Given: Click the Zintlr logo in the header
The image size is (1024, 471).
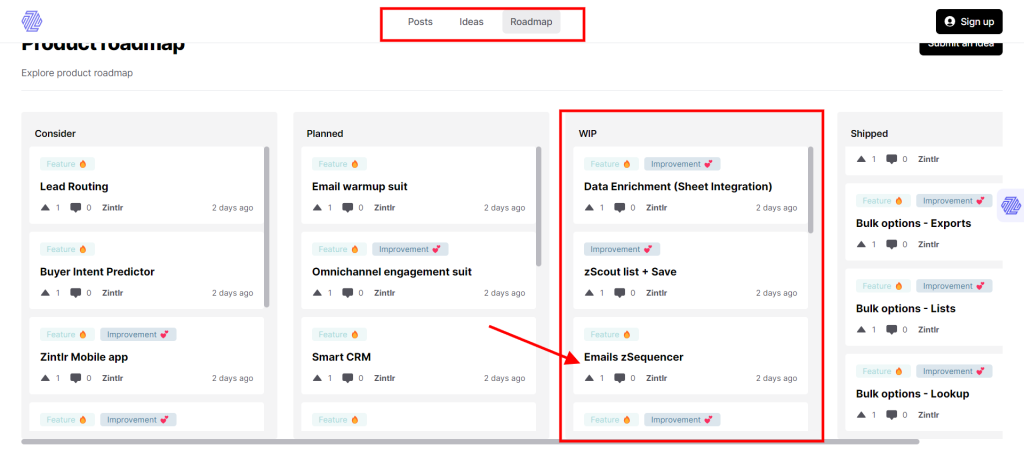Looking at the screenshot, I should click(x=32, y=21).
